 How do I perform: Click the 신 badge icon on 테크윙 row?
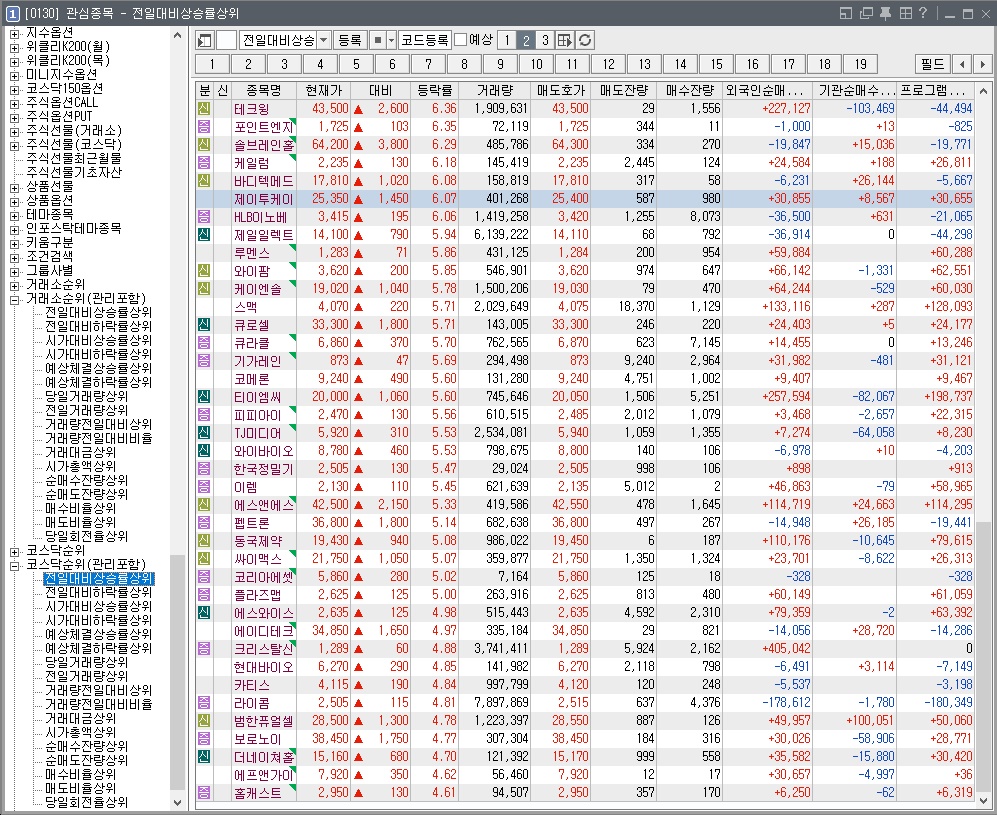point(203,108)
